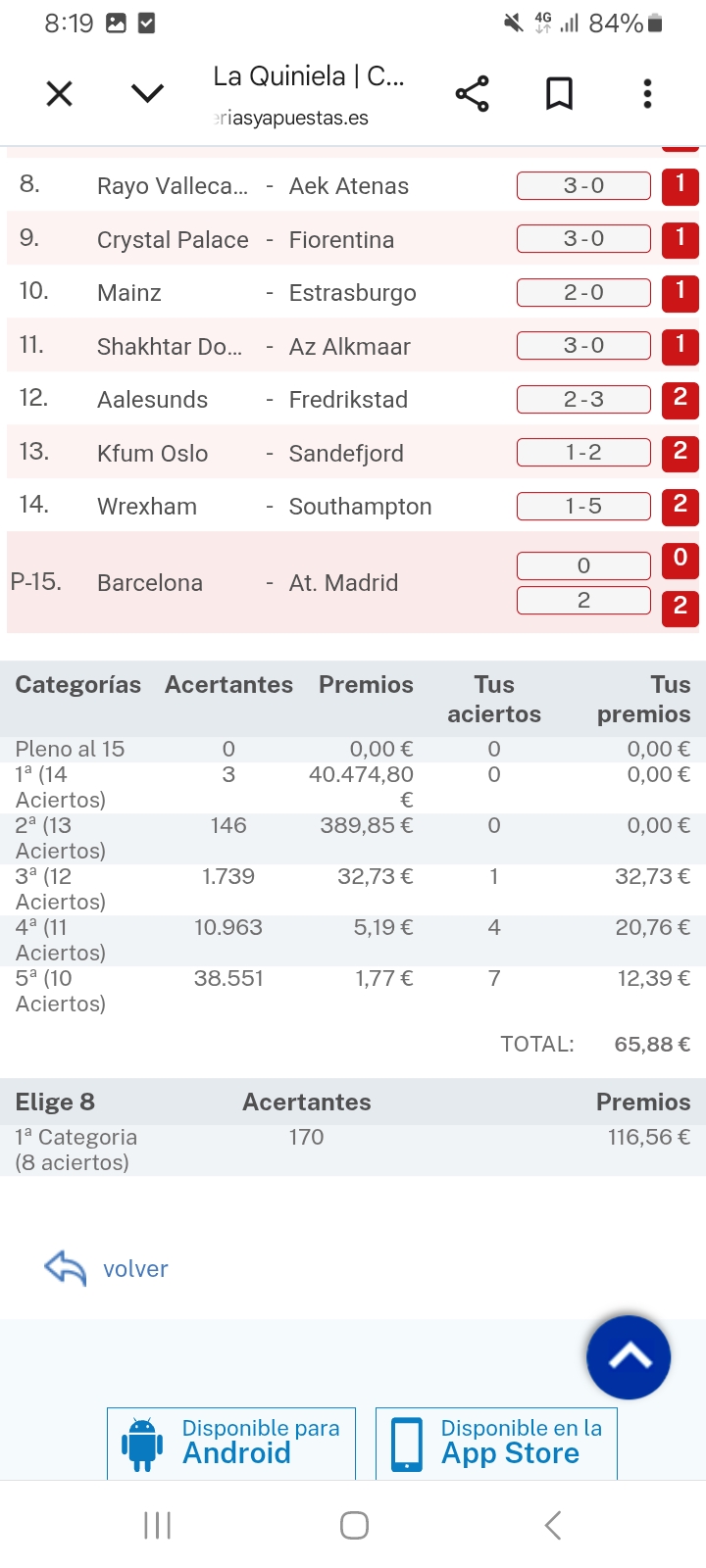Close the in-app browser tab

(60, 94)
